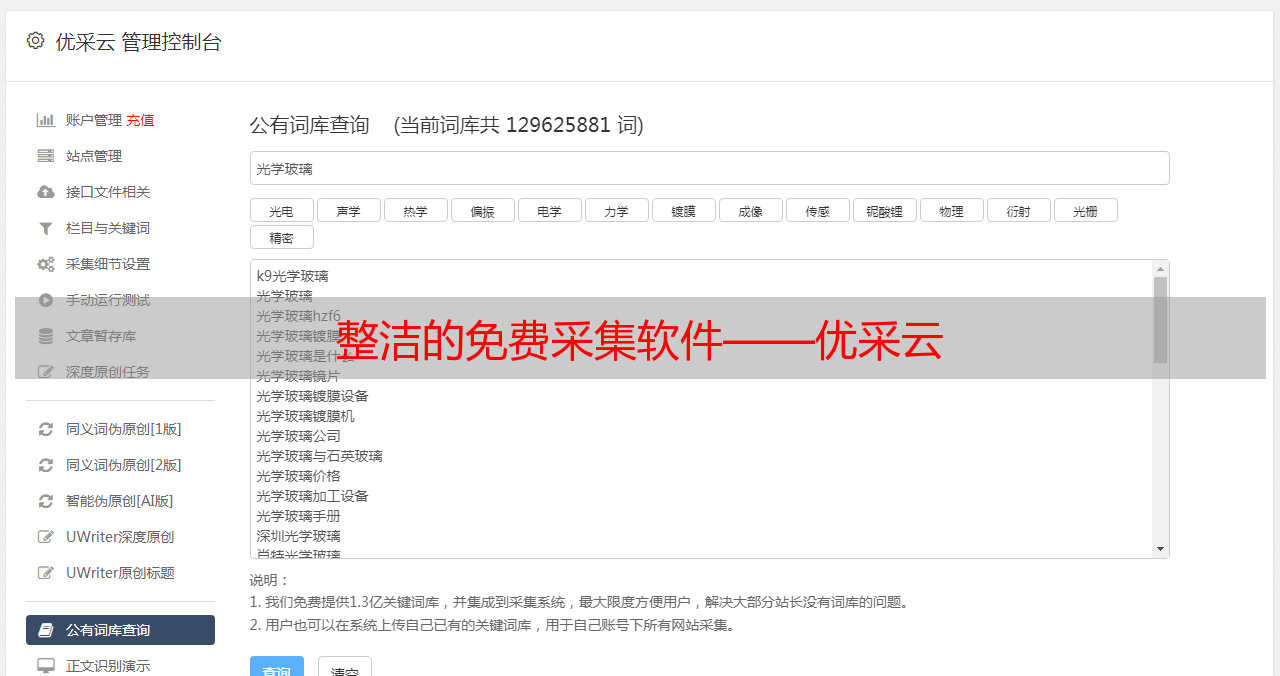Screen dimensions: 1280x676
Task: Select the 物理 tag button
Action: (951, 210)
